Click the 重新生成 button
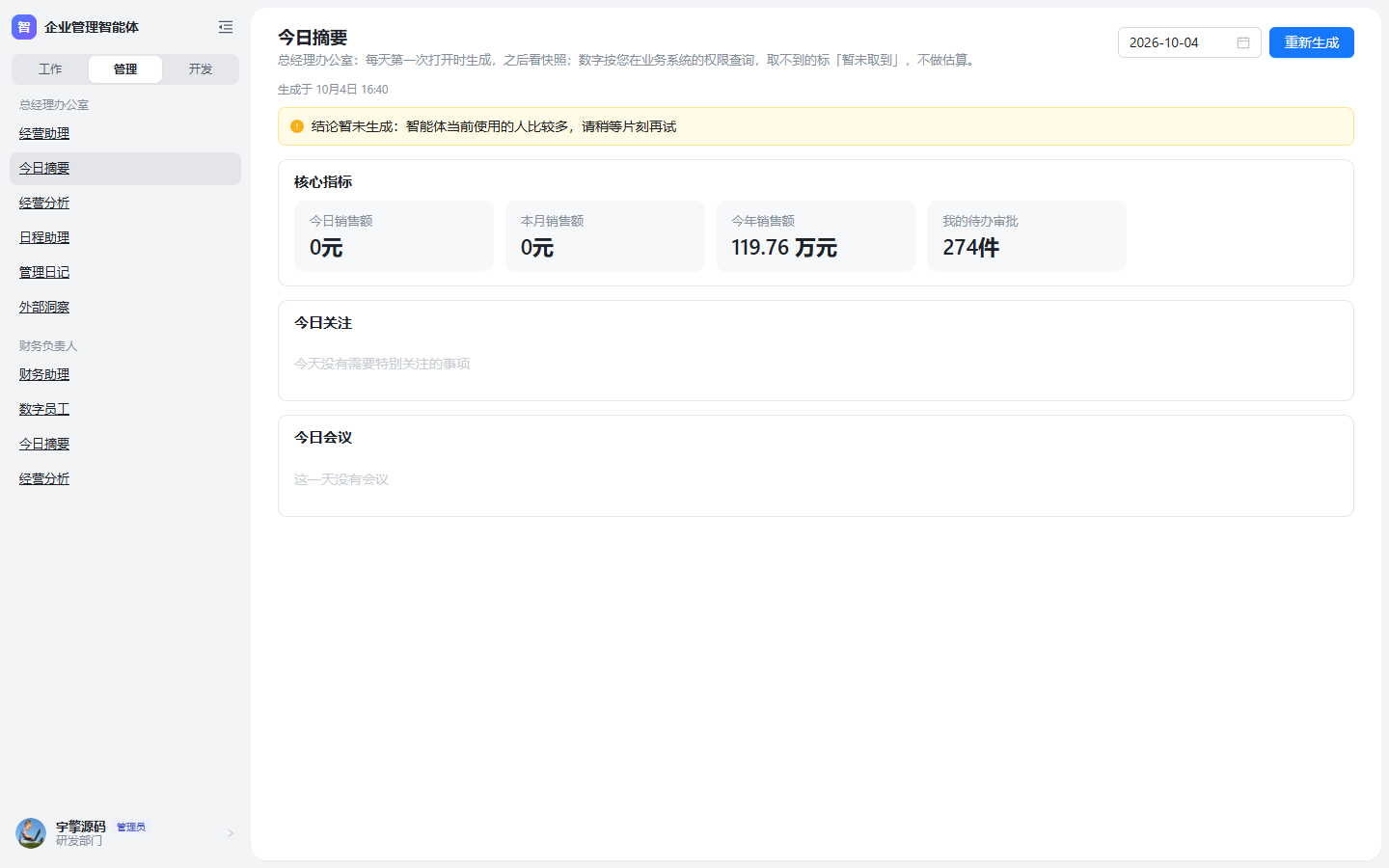 1312,42
